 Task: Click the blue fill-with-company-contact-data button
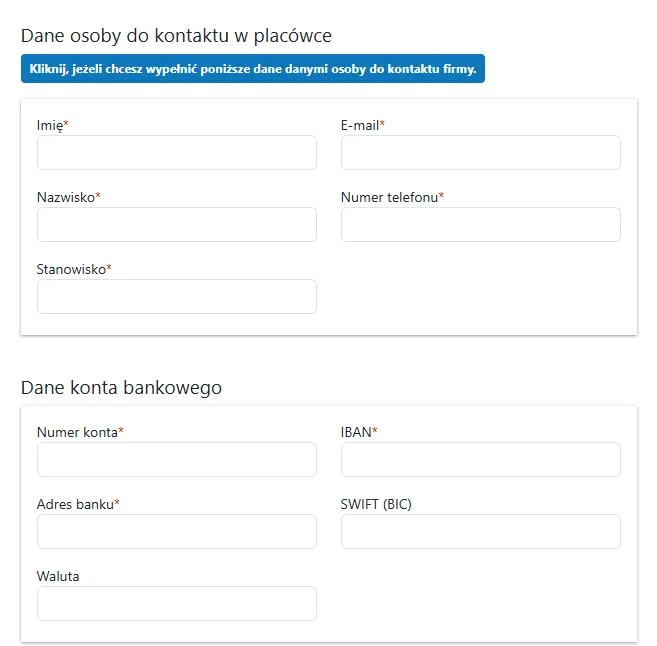[253, 68]
